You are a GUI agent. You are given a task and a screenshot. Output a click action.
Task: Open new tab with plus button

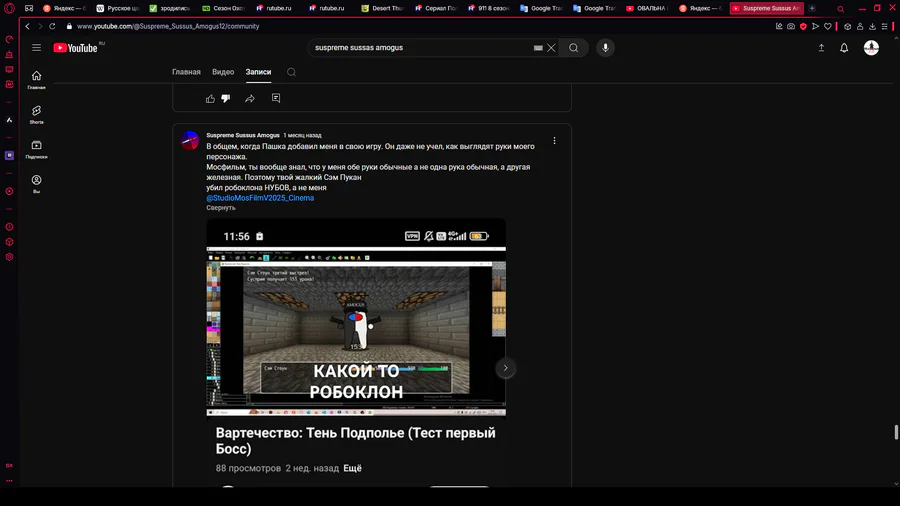812,8
